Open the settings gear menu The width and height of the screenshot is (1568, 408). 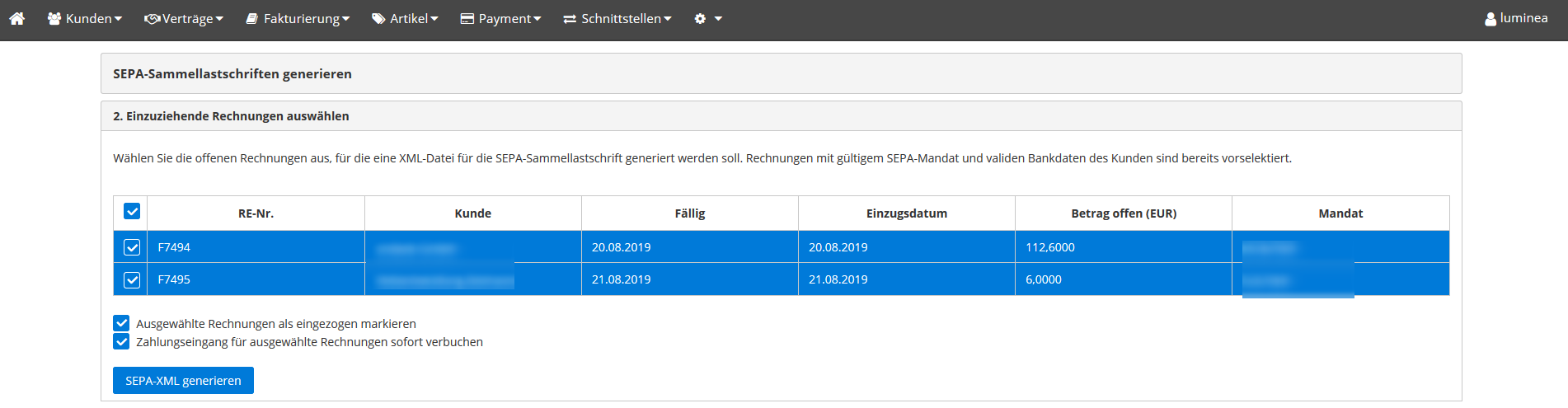pos(700,18)
